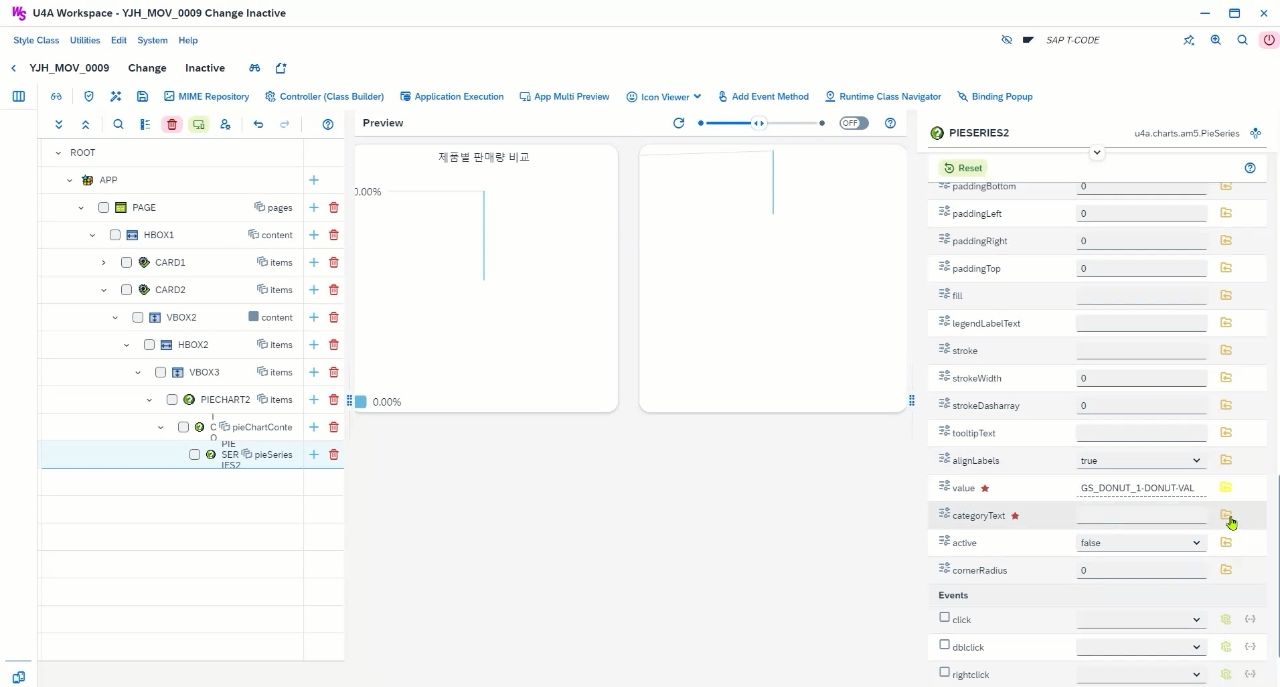Enable the rightclick event checkbox
Screen dimensions: 1280x687
coord(945,673)
